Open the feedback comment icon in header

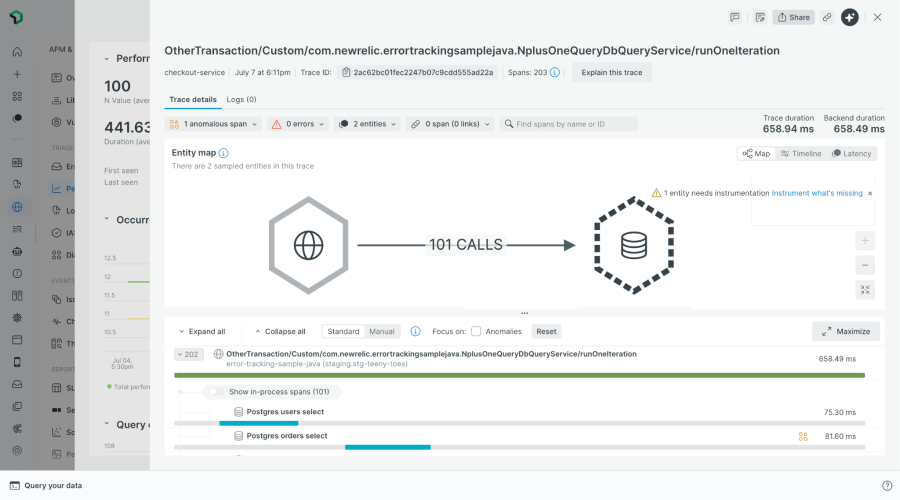(x=735, y=17)
